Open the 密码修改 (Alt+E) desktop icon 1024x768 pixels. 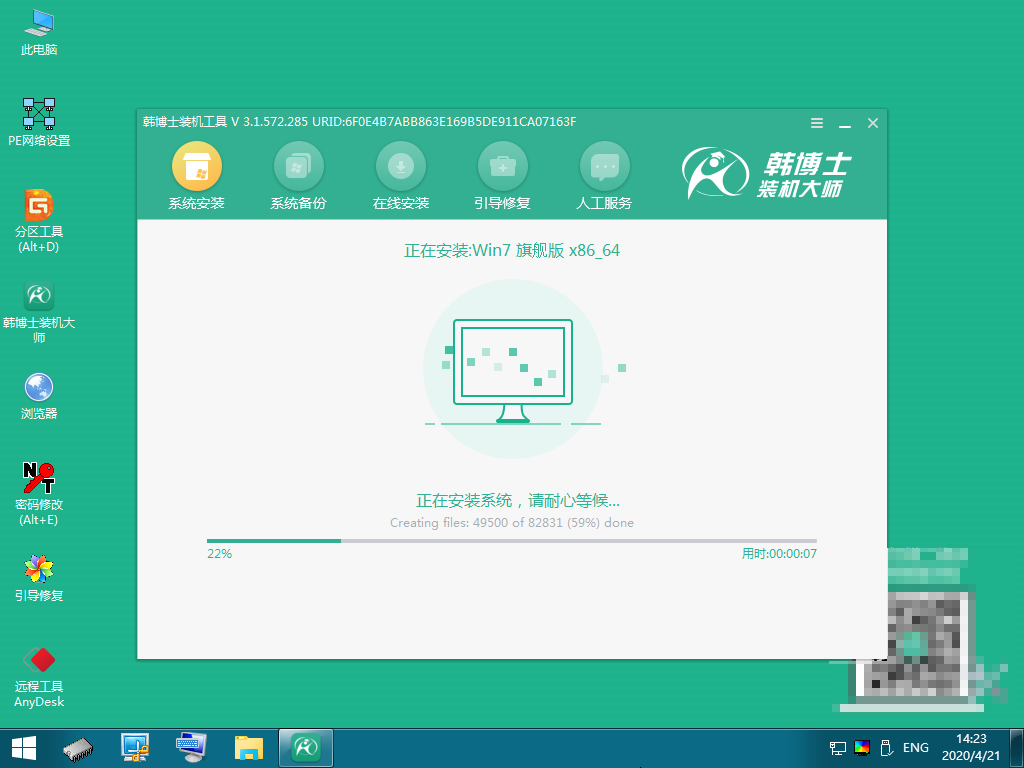click(x=39, y=494)
